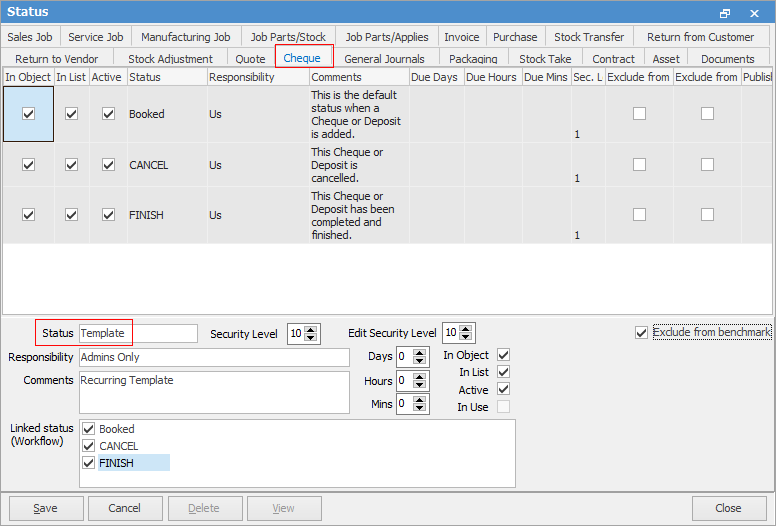Image resolution: width=776 pixels, height=526 pixels.
Task: Edit the Responsibility field
Action: point(214,357)
